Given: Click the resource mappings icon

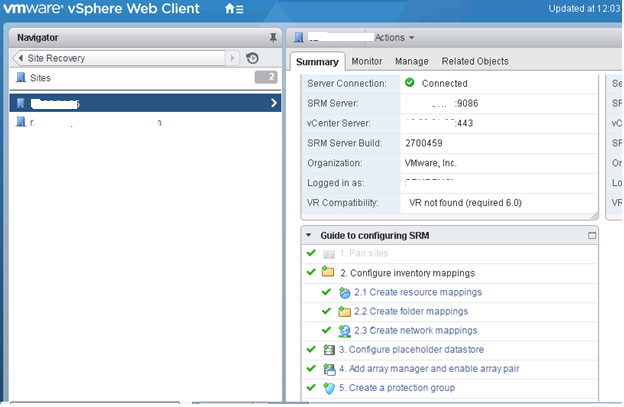Looking at the screenshot, I should 344,292.
